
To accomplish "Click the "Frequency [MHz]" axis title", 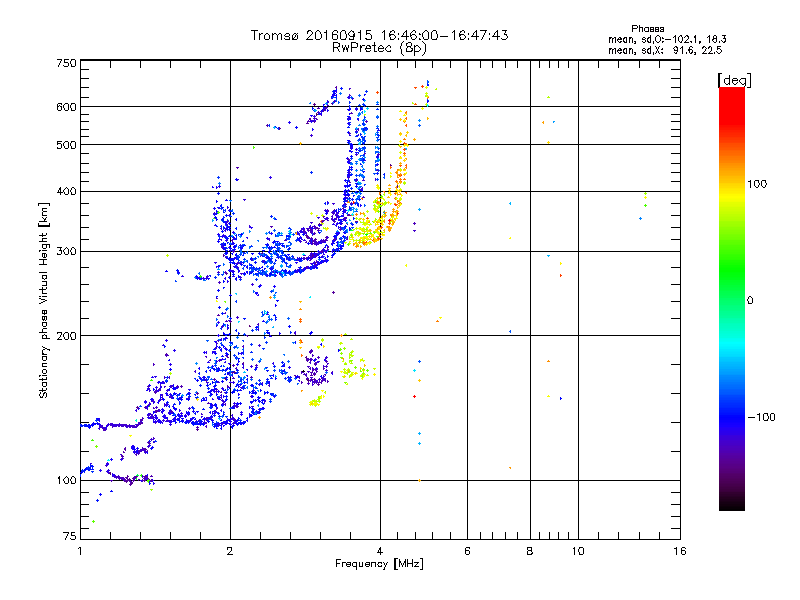I will 379,564.
